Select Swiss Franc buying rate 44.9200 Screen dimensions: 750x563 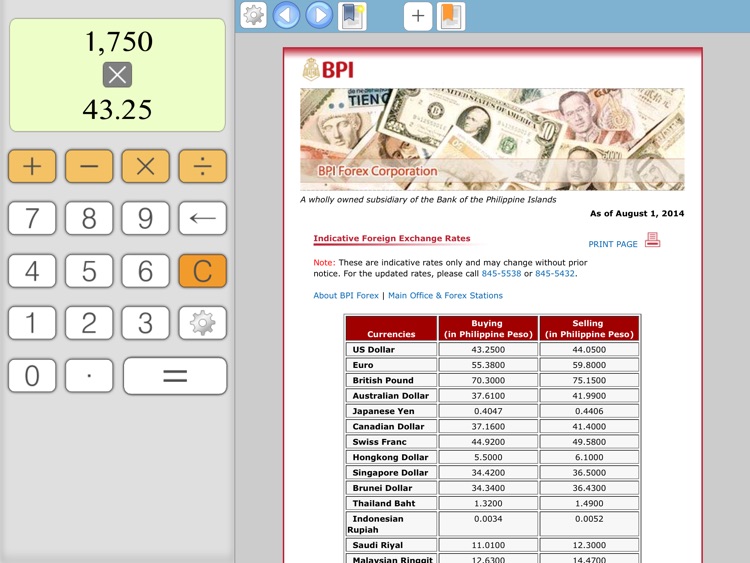click(488, 442)
